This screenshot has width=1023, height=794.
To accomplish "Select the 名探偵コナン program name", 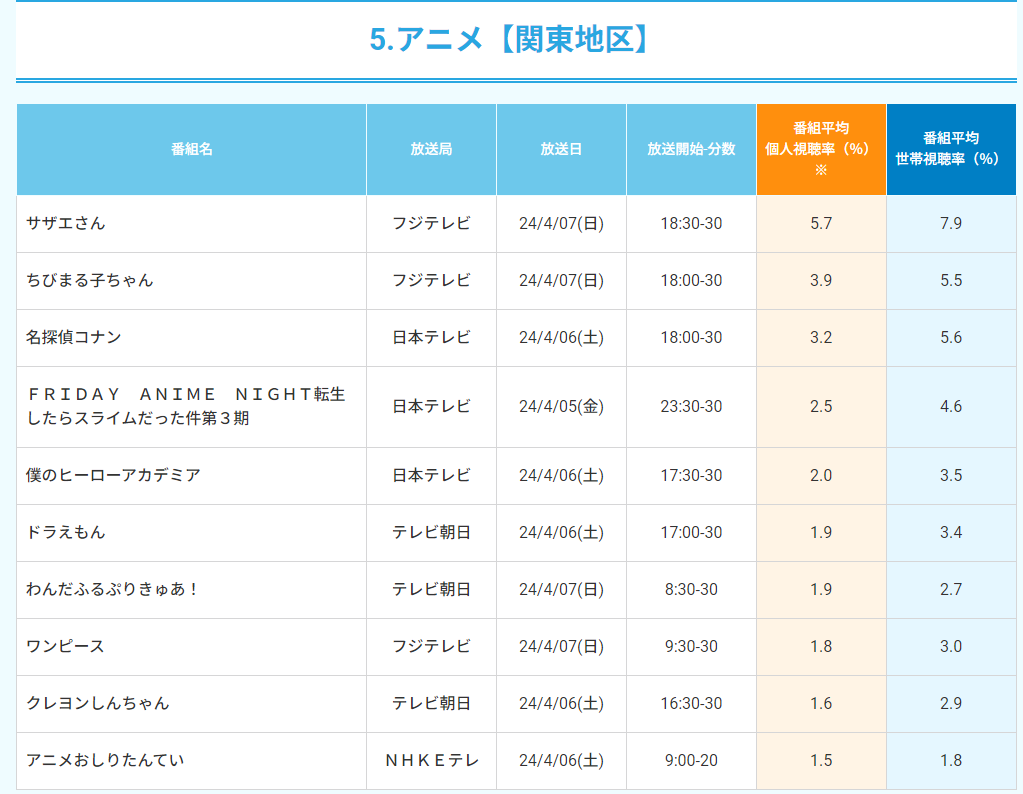I will 74,337.
